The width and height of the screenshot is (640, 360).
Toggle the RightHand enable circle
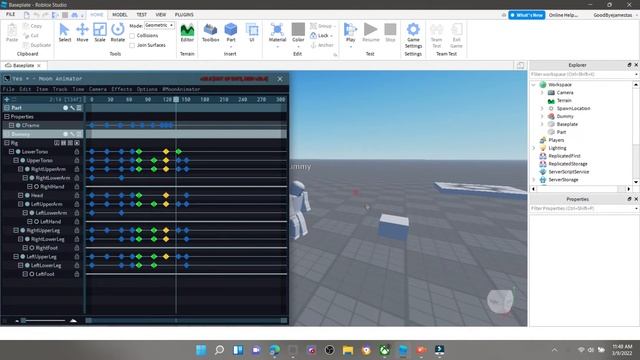(36, 187)
